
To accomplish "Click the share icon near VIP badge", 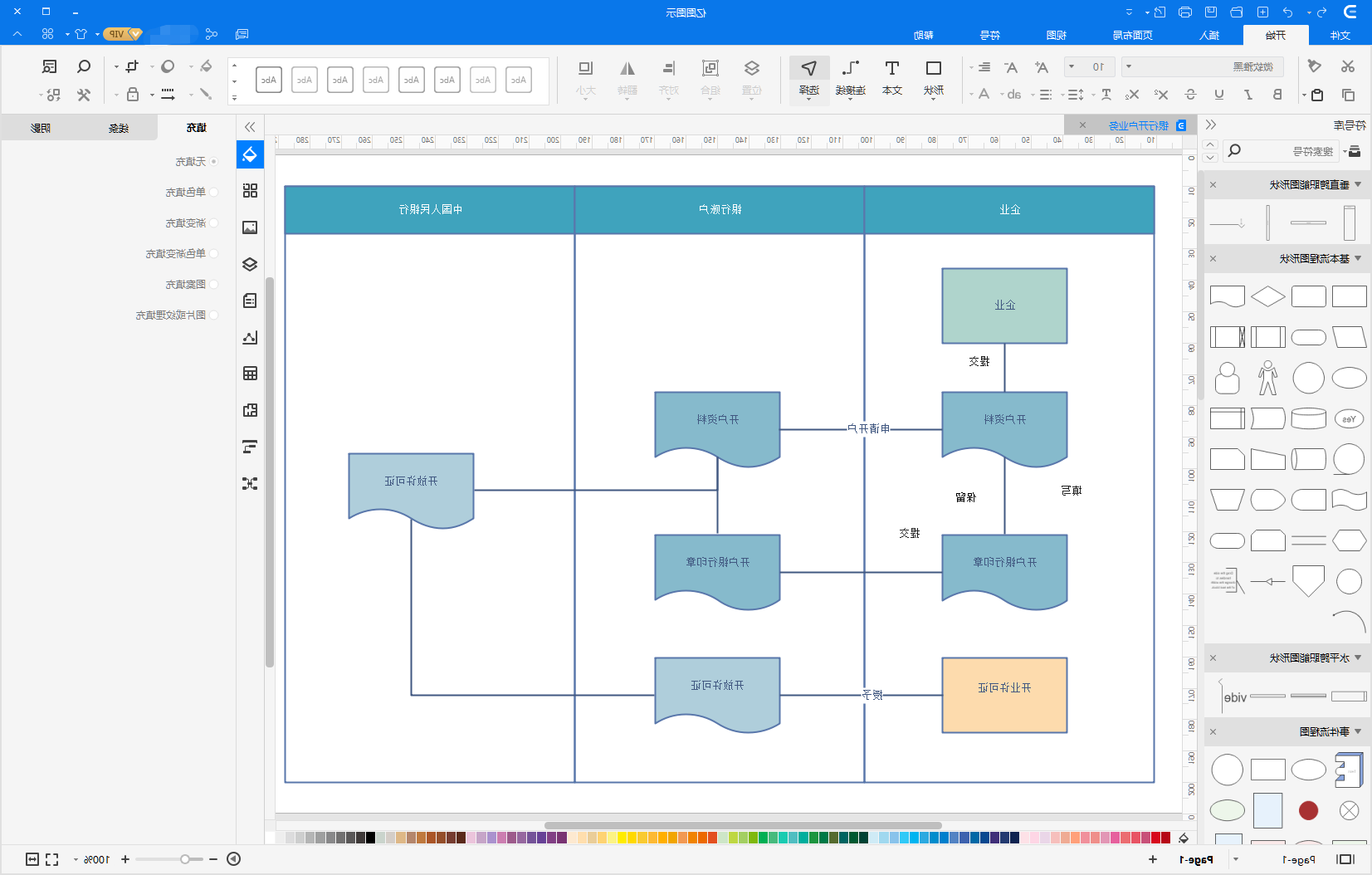I will click(211, 34).
